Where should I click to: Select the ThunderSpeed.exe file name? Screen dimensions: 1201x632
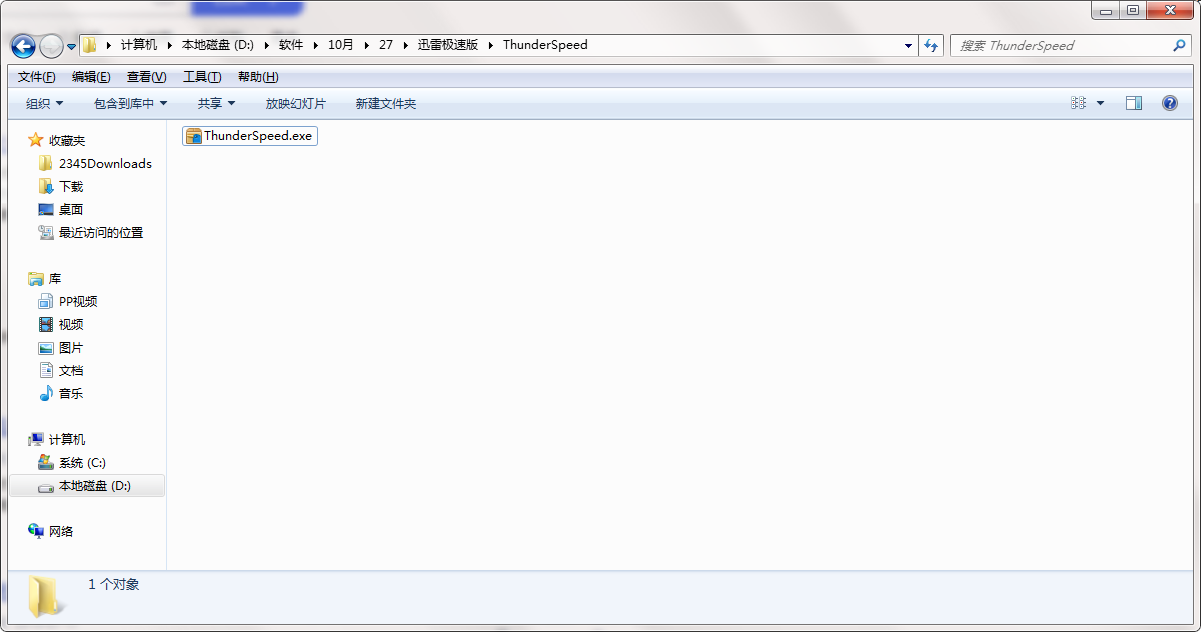point(258,136)
